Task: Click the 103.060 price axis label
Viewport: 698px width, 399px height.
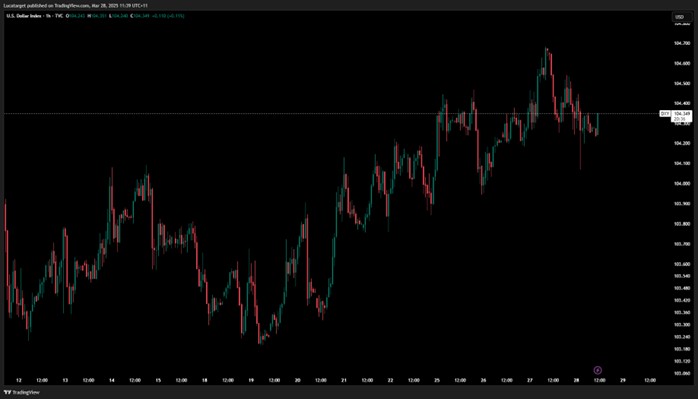Action: pos(682,373)
